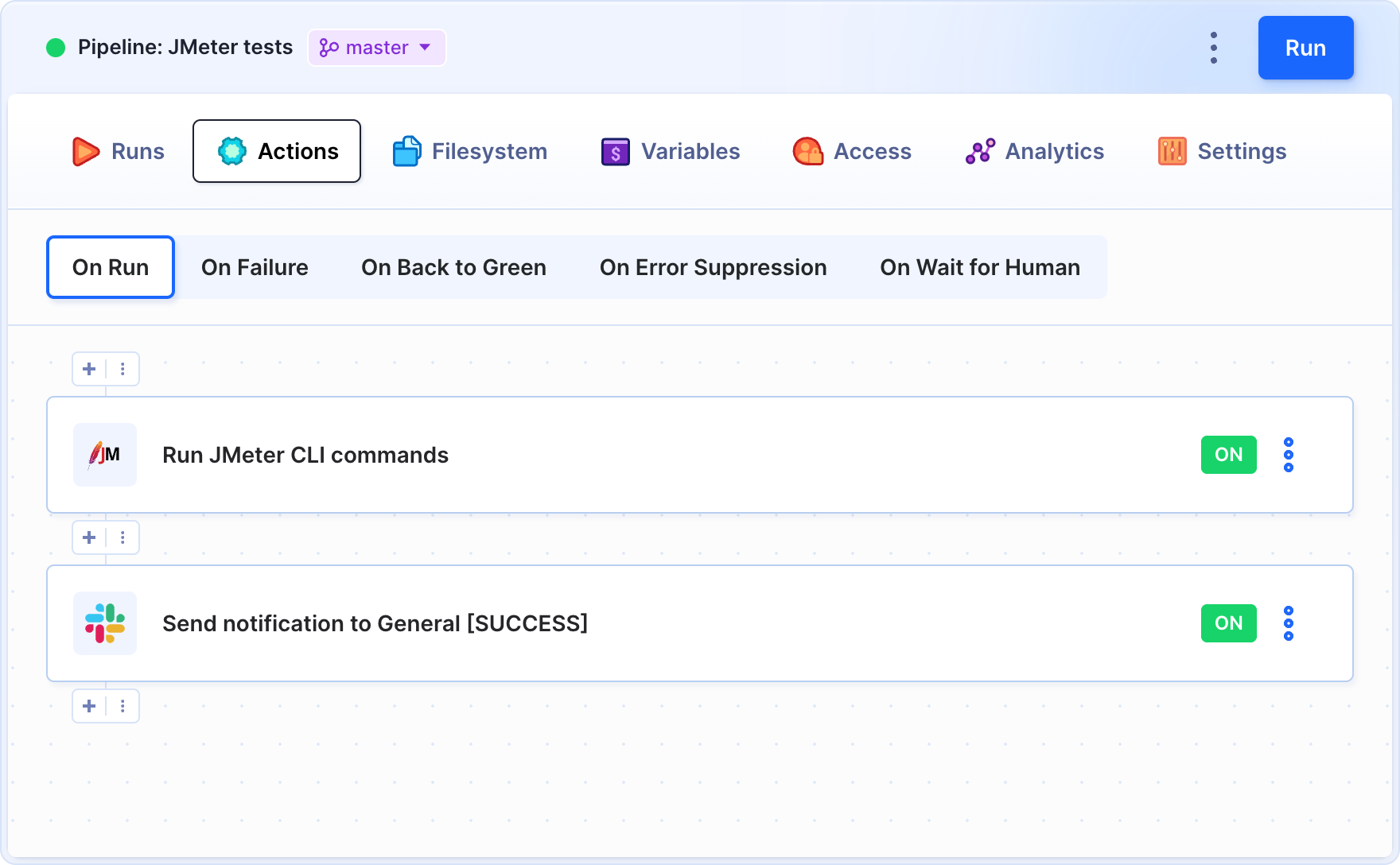Screen dimensions: 1400x865
Task: Switch to On Failure actions
Action: pyautogui.click(x=255, y=267)
